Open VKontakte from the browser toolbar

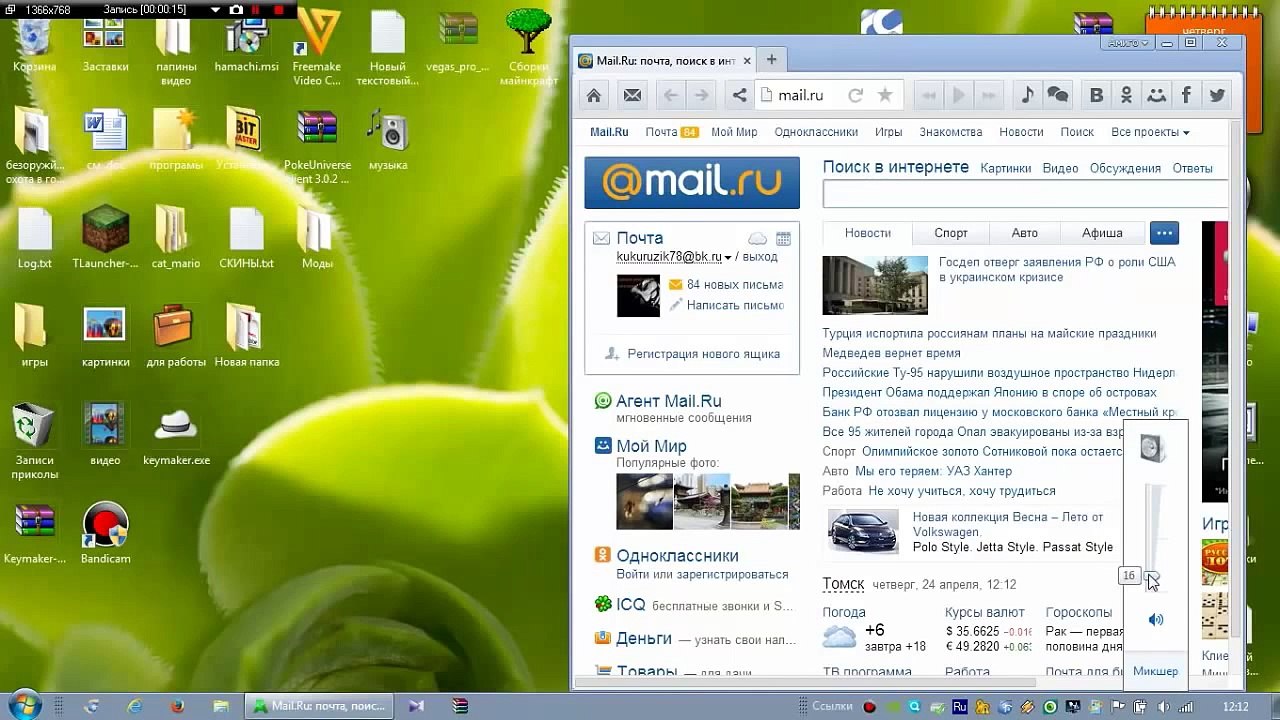pos(1096,95)
